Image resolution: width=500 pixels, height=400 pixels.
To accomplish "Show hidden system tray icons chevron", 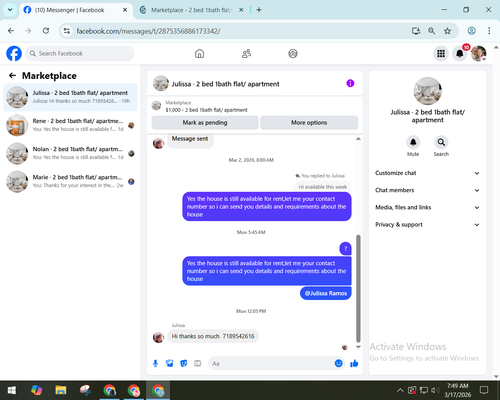I will pos(400,390).
